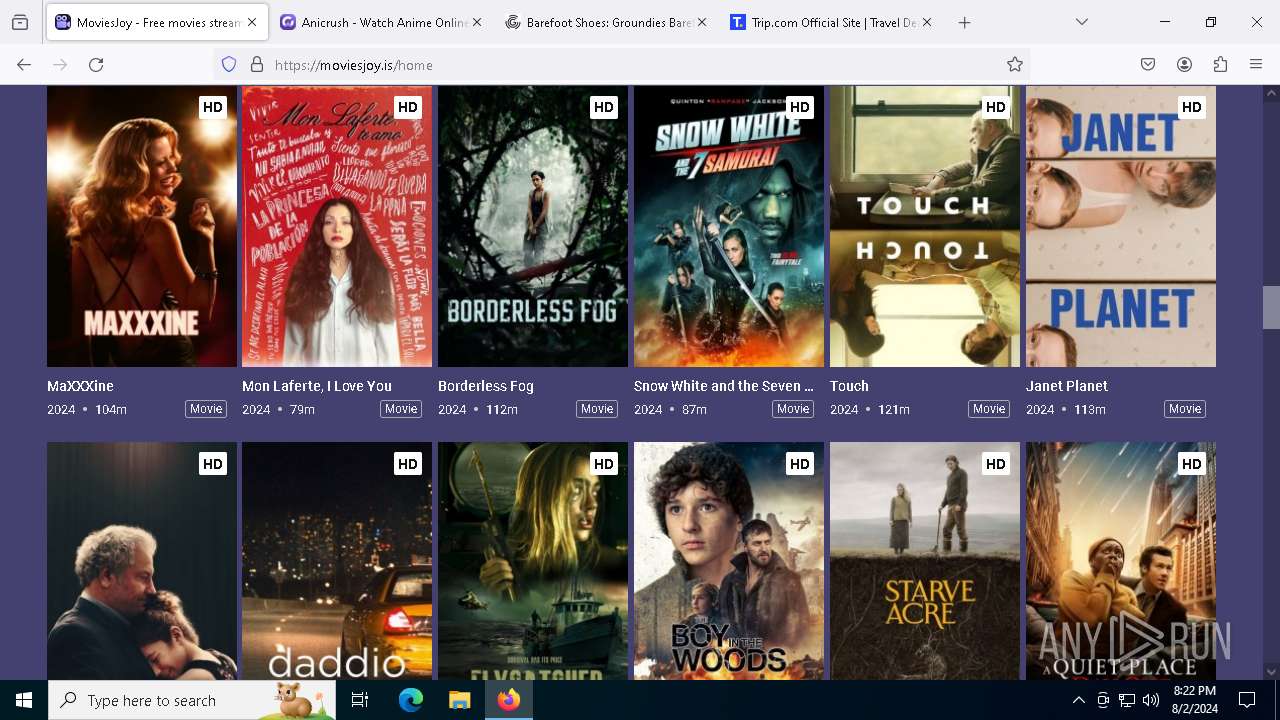
Task: Open The Boy in the Woods poster
Action: pyautogui.click(x=729, y=561)
